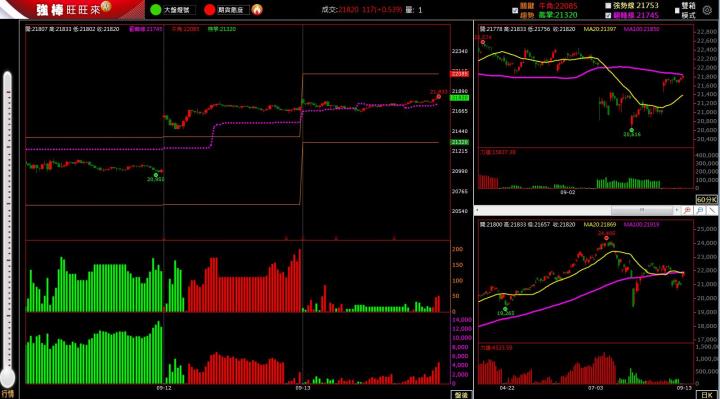This screenshot has height=399, width=720.
Task: Click the gold badge on 強棒旺旺來 logo
Action: click(106, 6)
